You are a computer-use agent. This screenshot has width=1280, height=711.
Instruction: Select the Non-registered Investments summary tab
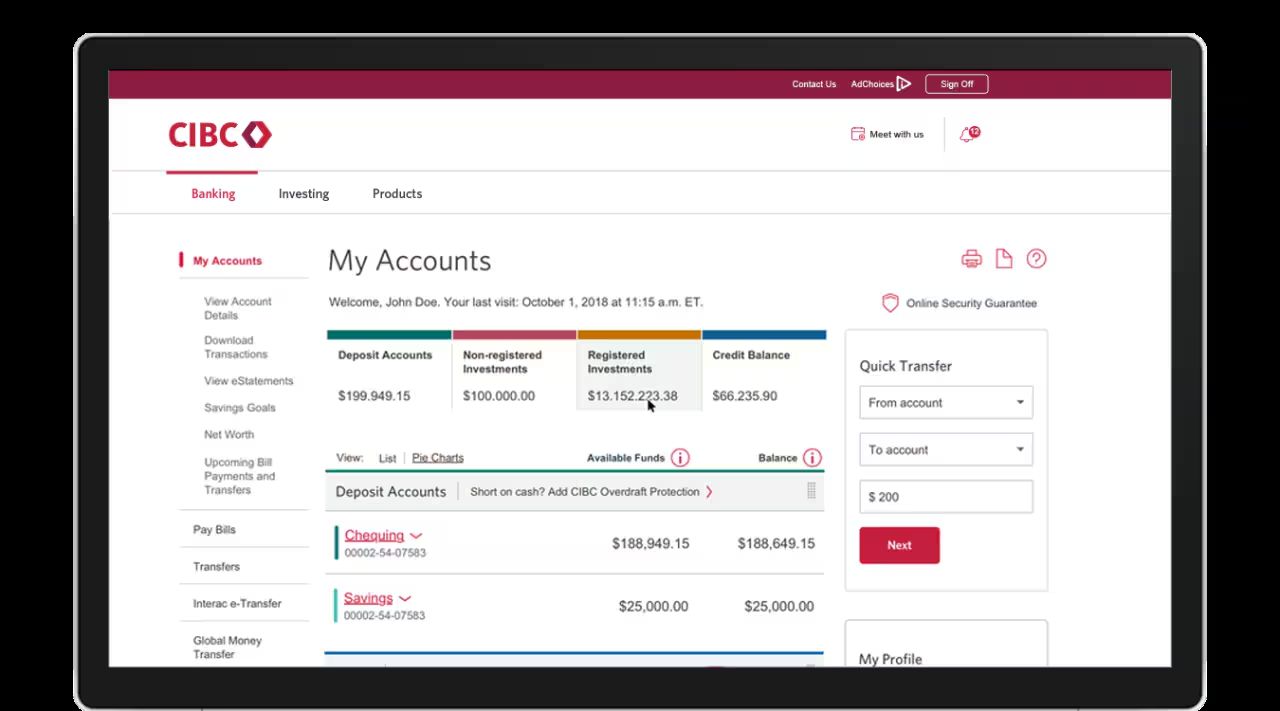(514, 370)
